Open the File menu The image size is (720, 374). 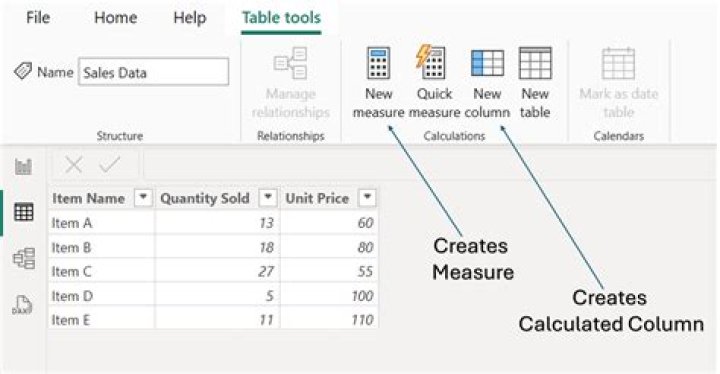38,17
